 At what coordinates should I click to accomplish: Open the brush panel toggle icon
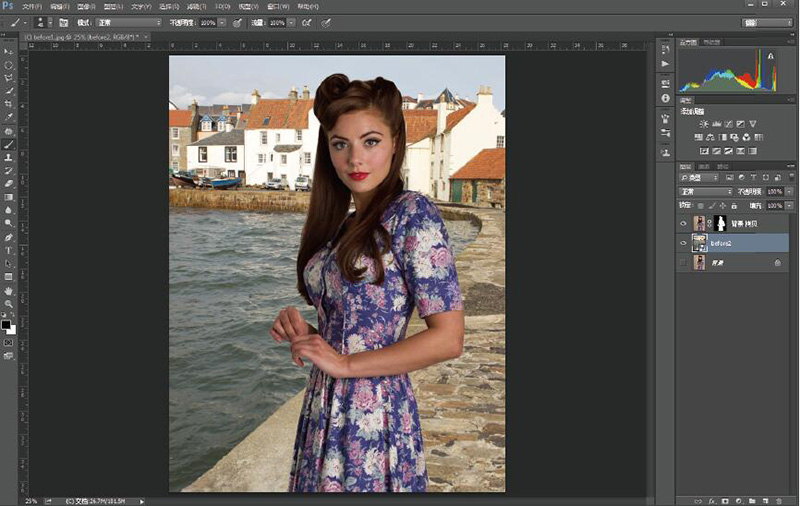(x=64, y=21)
